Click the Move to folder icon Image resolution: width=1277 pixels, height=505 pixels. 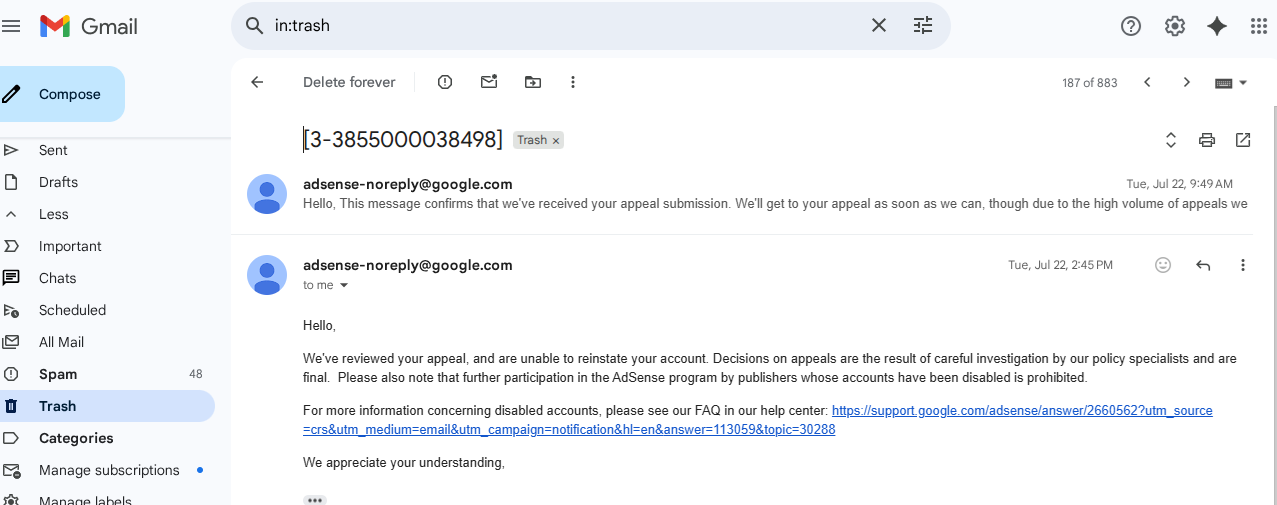pos(533,82)
